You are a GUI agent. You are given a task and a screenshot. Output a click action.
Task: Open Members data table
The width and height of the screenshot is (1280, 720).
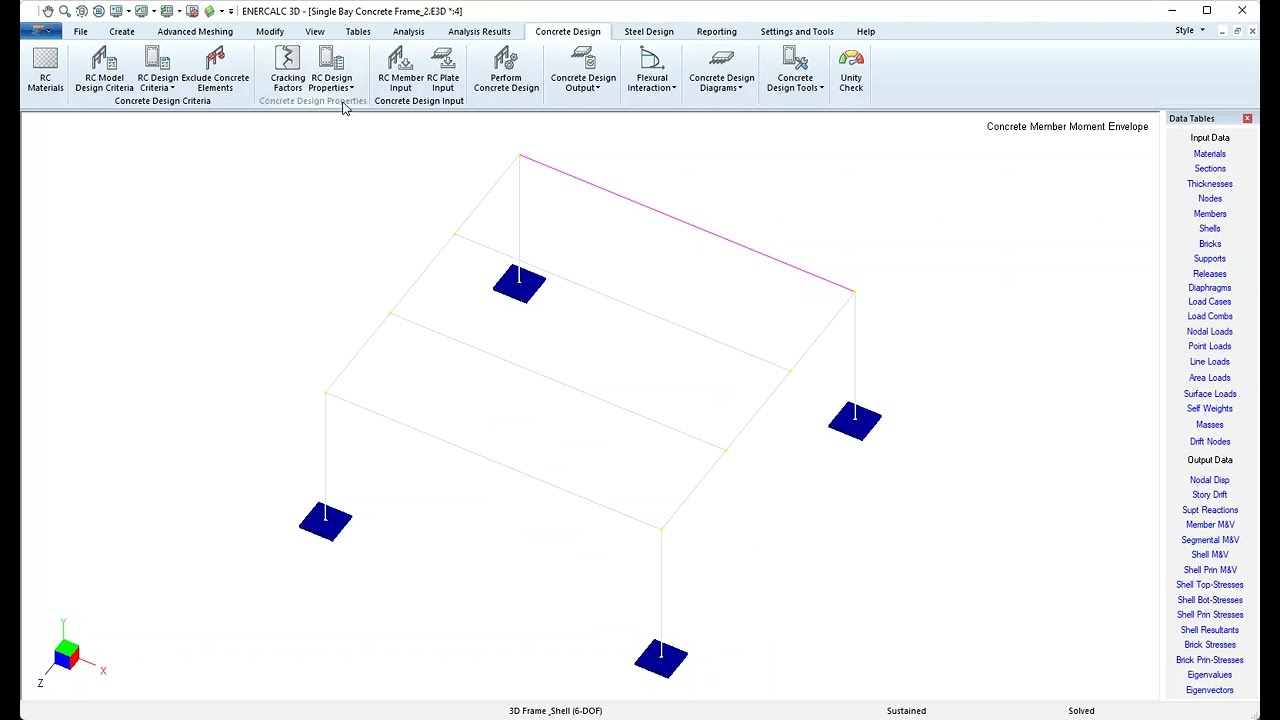pyautogui.click(x=1209, y=214)
